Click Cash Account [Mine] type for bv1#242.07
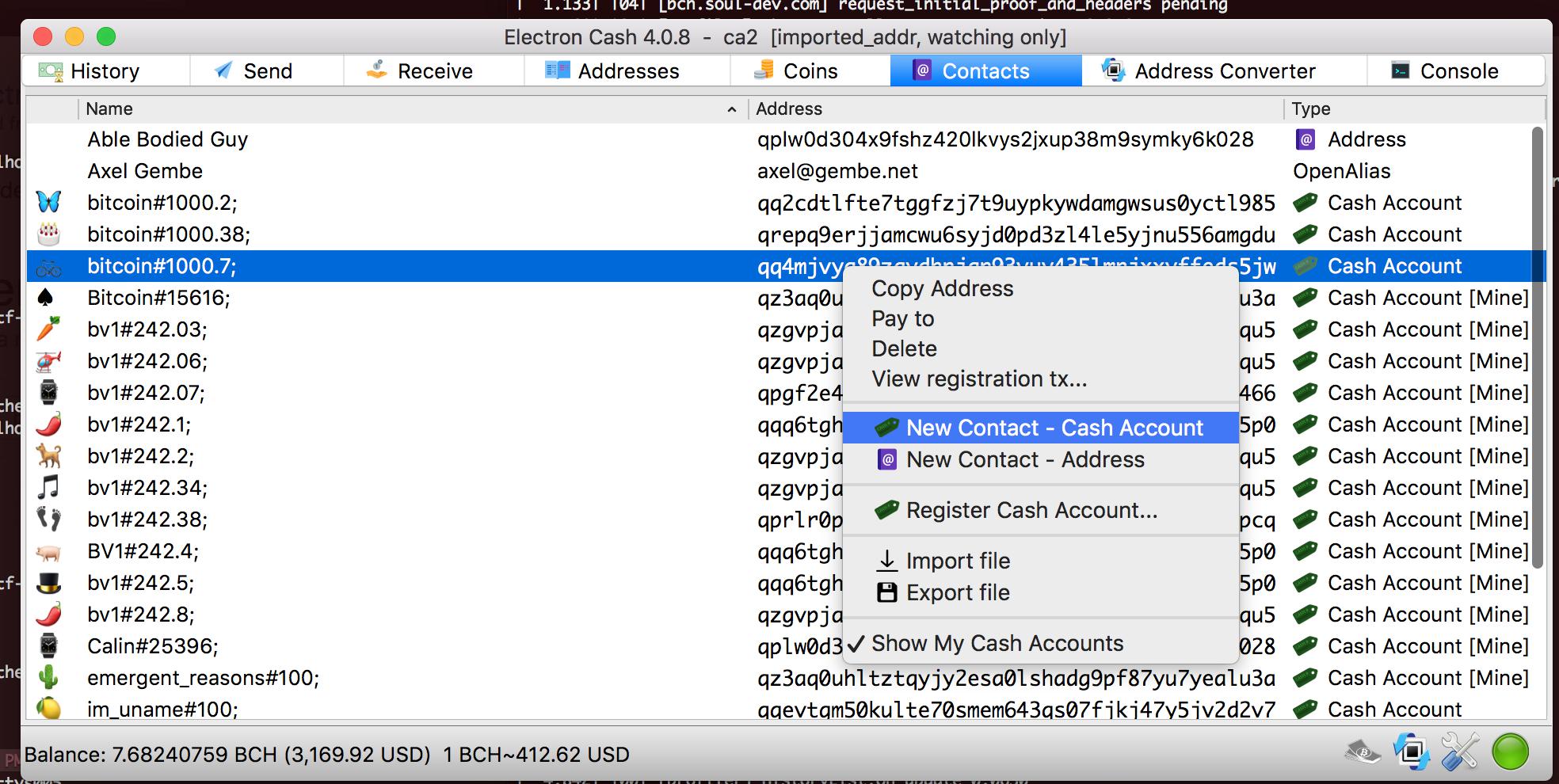Screen dimensions: 1559x784 (x=1428, y=393)
